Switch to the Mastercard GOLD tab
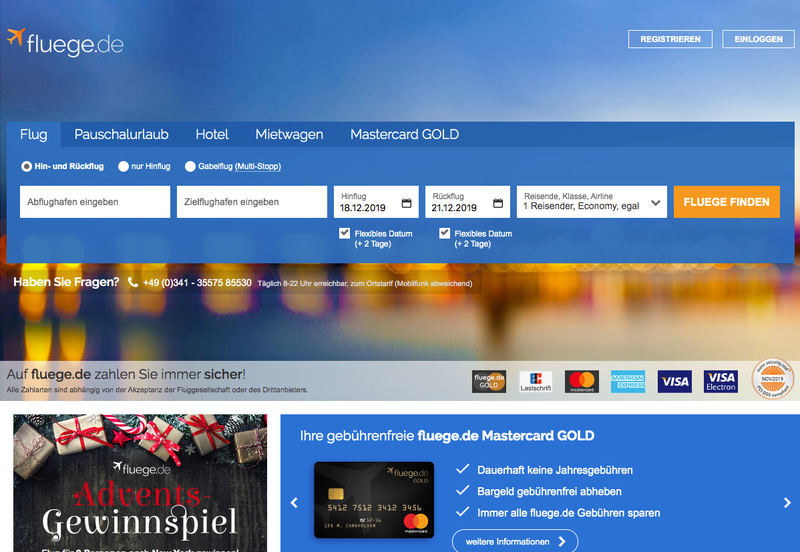Screen dimensions: 800x552 coord(405,134)
